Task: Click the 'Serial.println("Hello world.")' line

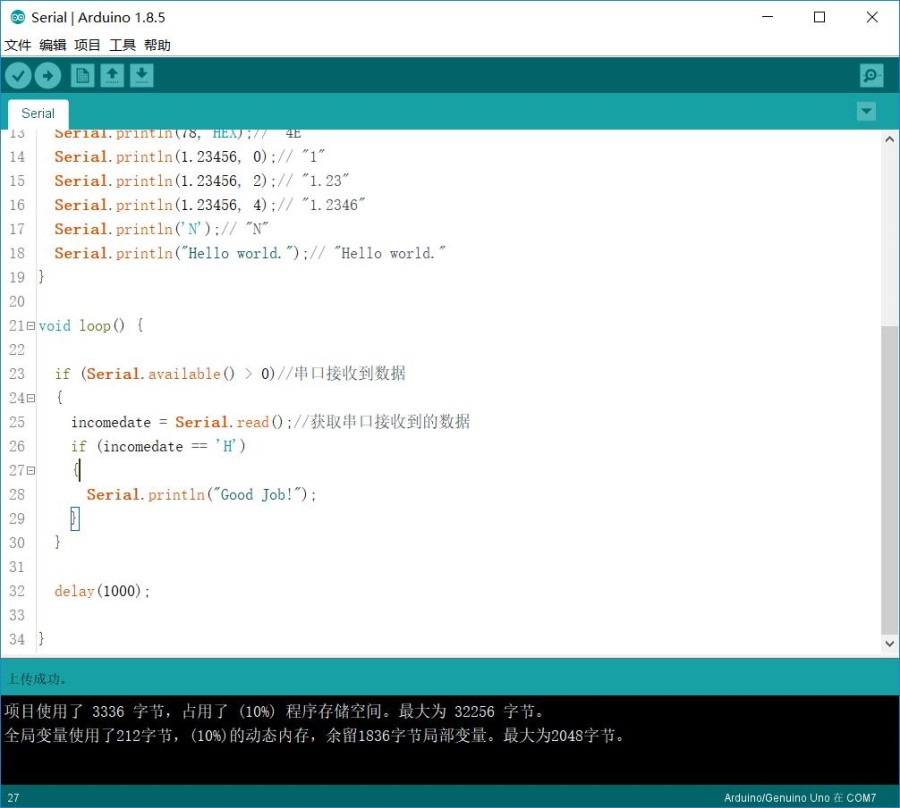Action: click(250, 253)
